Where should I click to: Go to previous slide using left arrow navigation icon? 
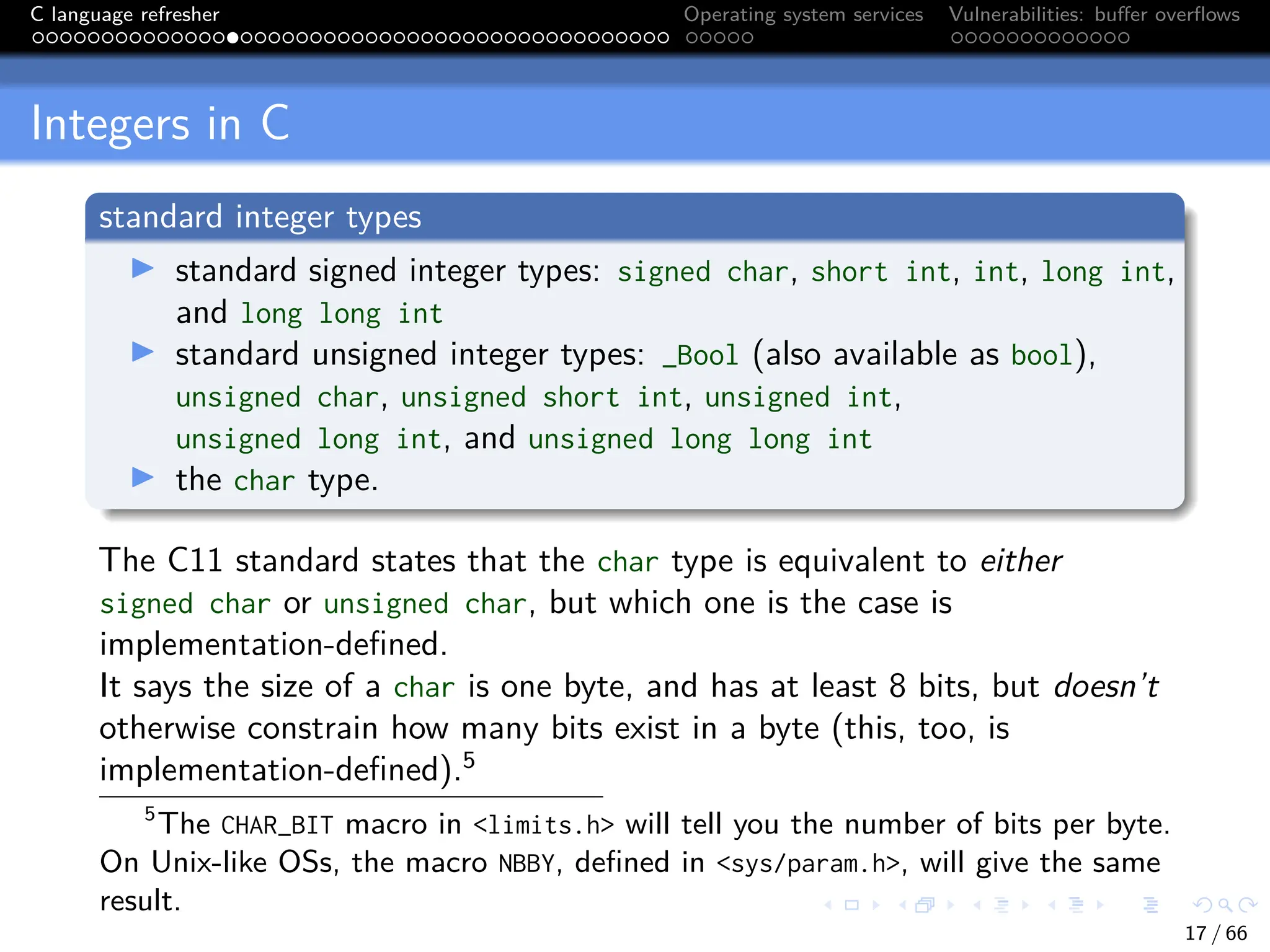click(828, 906)
